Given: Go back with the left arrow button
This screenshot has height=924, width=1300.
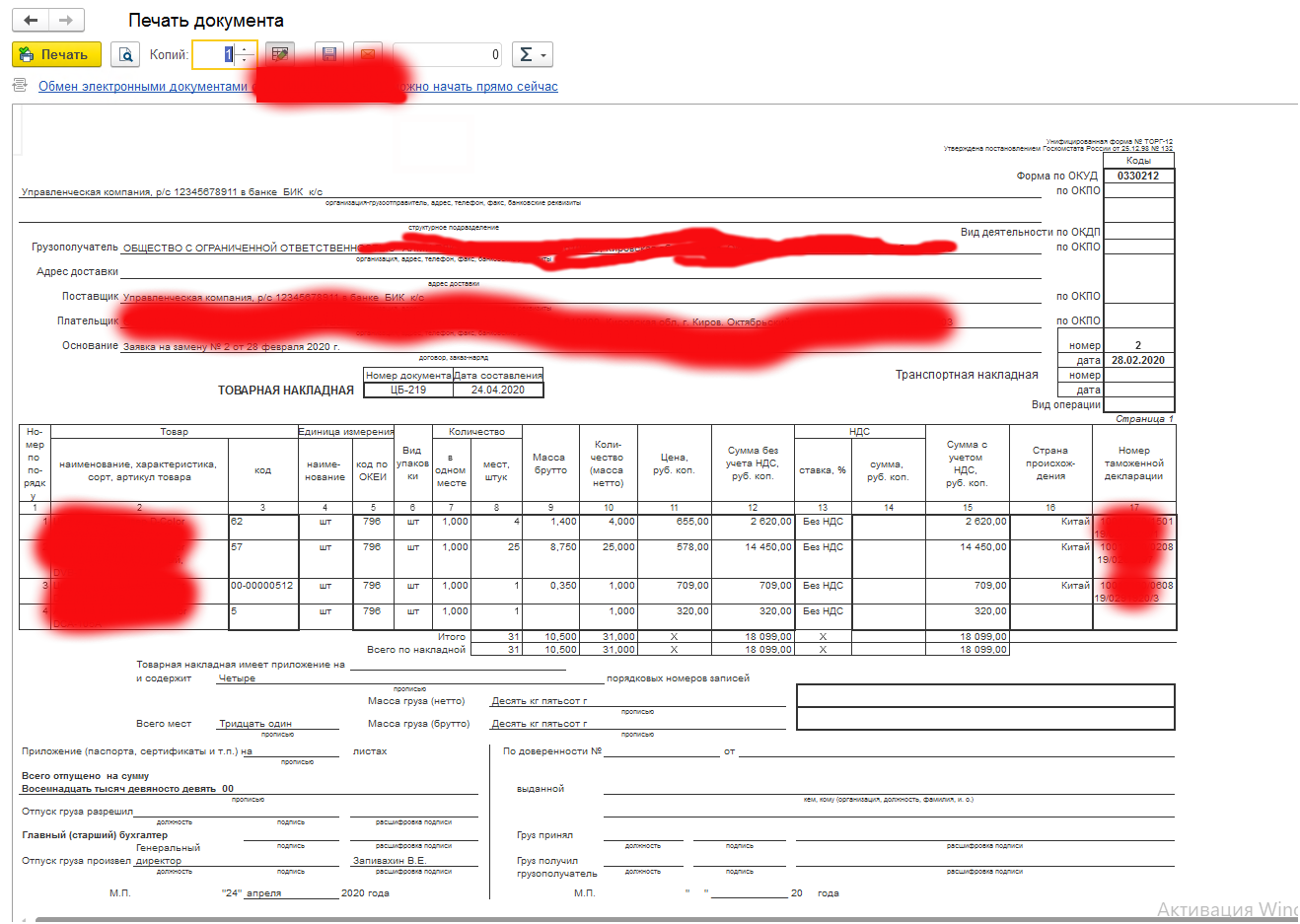Looking at the screenshot, I should pyautogui.click(x=31, y=20).
